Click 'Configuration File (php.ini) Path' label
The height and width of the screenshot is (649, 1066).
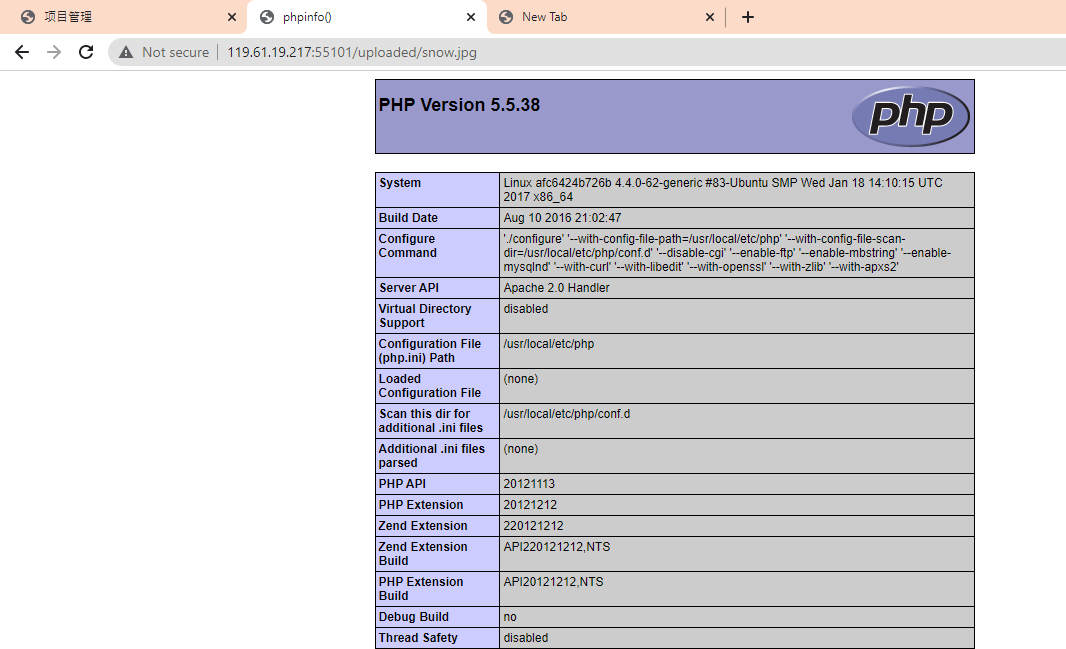pyautogui.click(x=430, y=351)
